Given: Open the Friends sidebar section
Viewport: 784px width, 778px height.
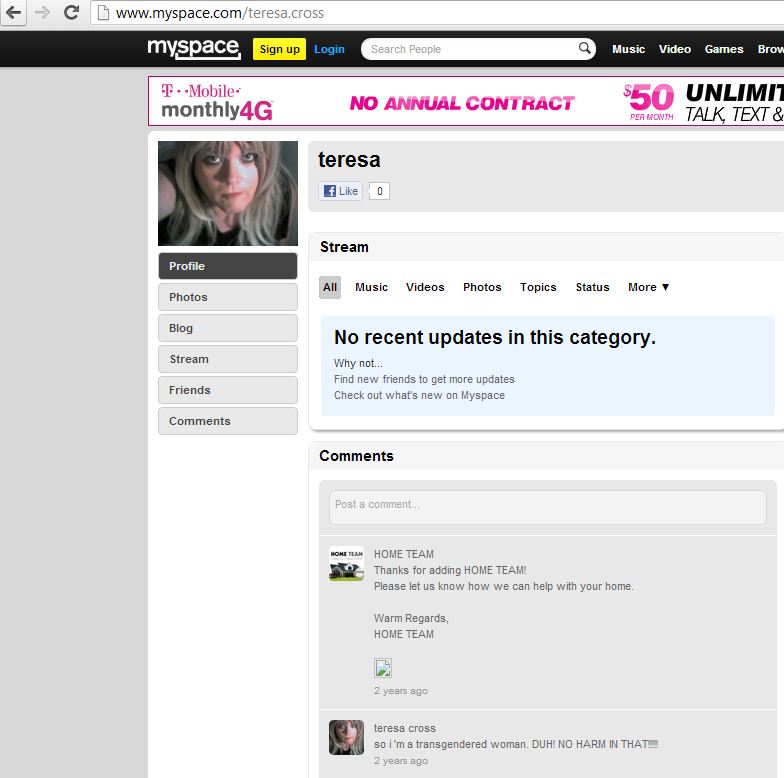Looking at the screenshot, I should pos(228,390).
